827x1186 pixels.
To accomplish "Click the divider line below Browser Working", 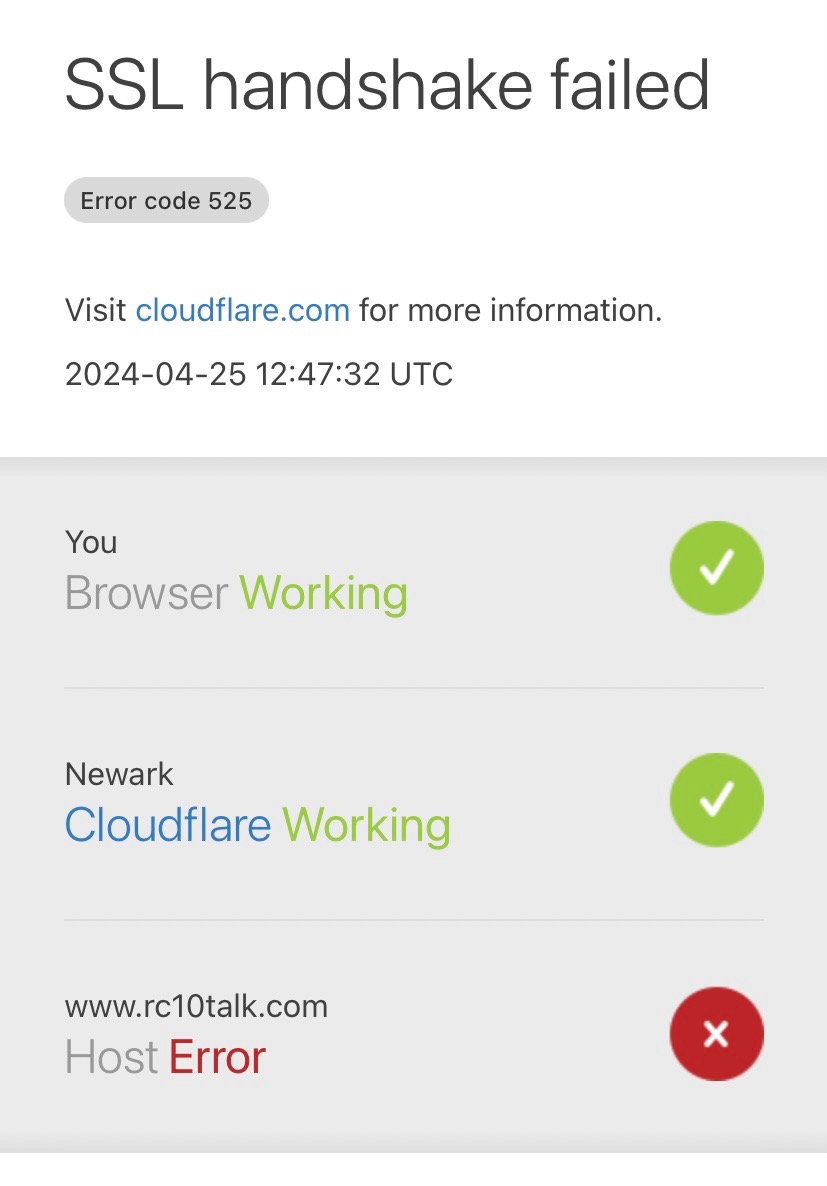I will tap(414, 688).
